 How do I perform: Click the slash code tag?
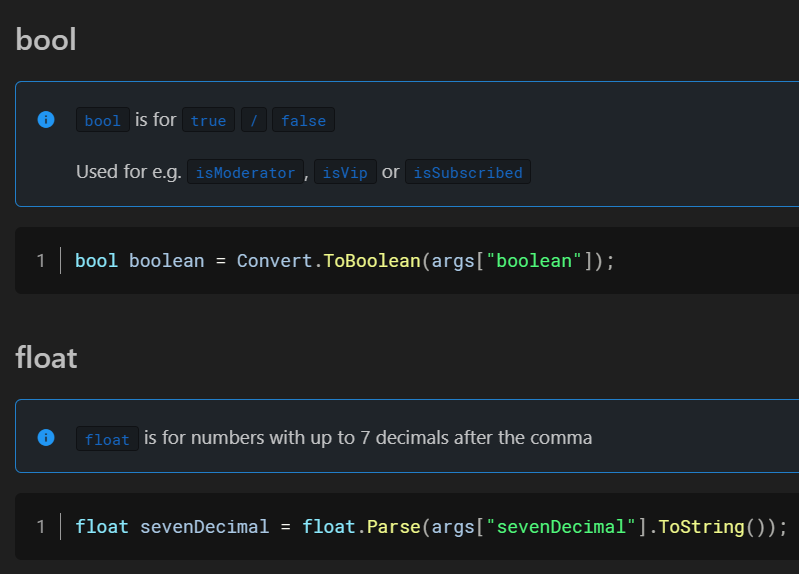click(254, 120)
